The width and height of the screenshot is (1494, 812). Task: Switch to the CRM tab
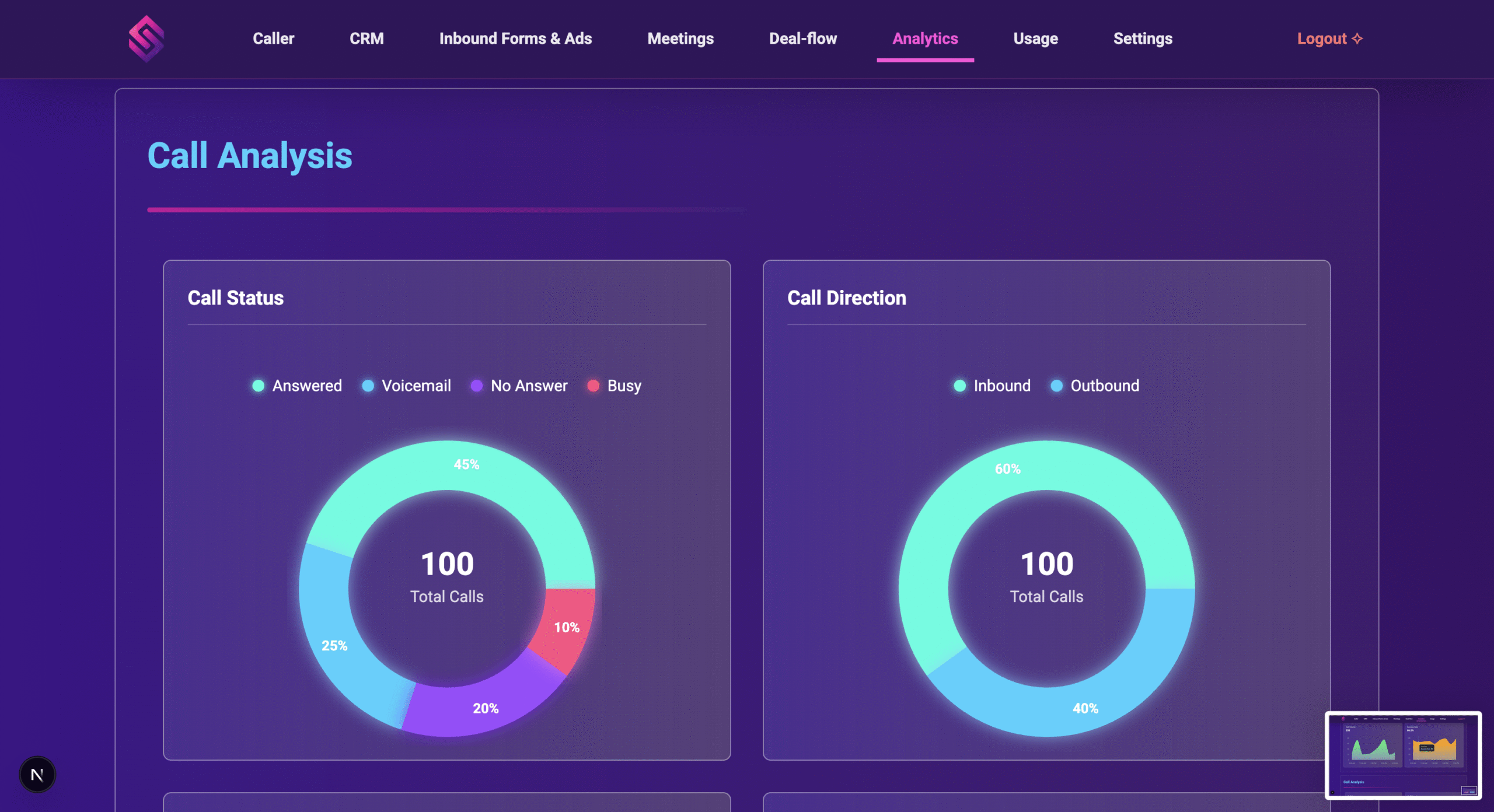tap(366, 38)
